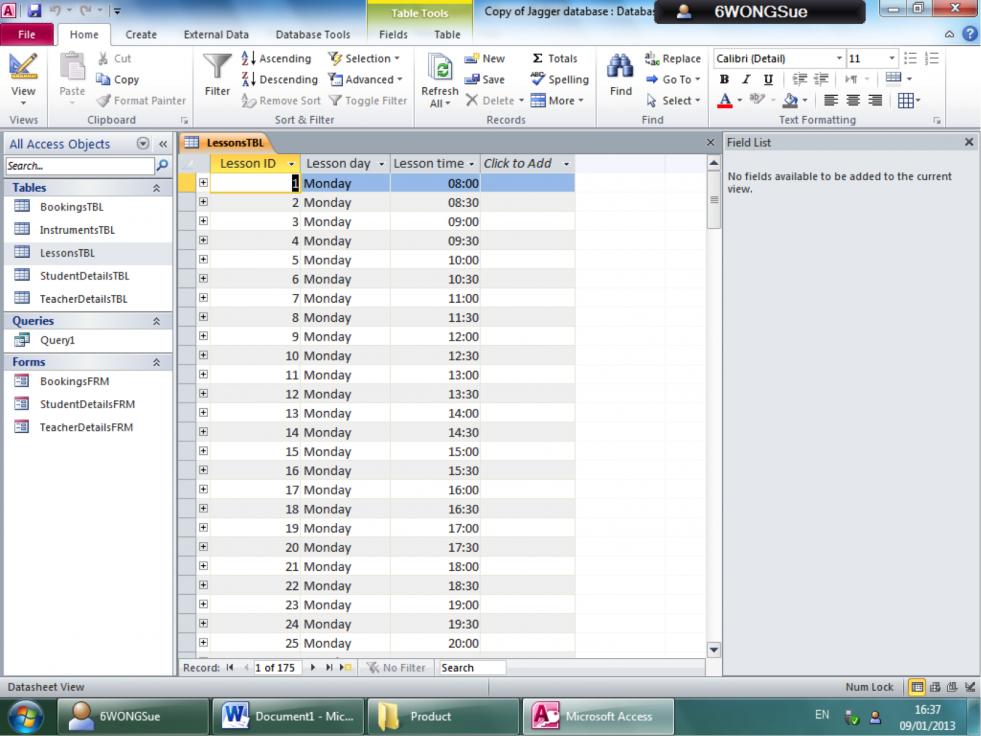The image size is (981, 736).
Task: Click the font color button
Action: tap(725, 101)
